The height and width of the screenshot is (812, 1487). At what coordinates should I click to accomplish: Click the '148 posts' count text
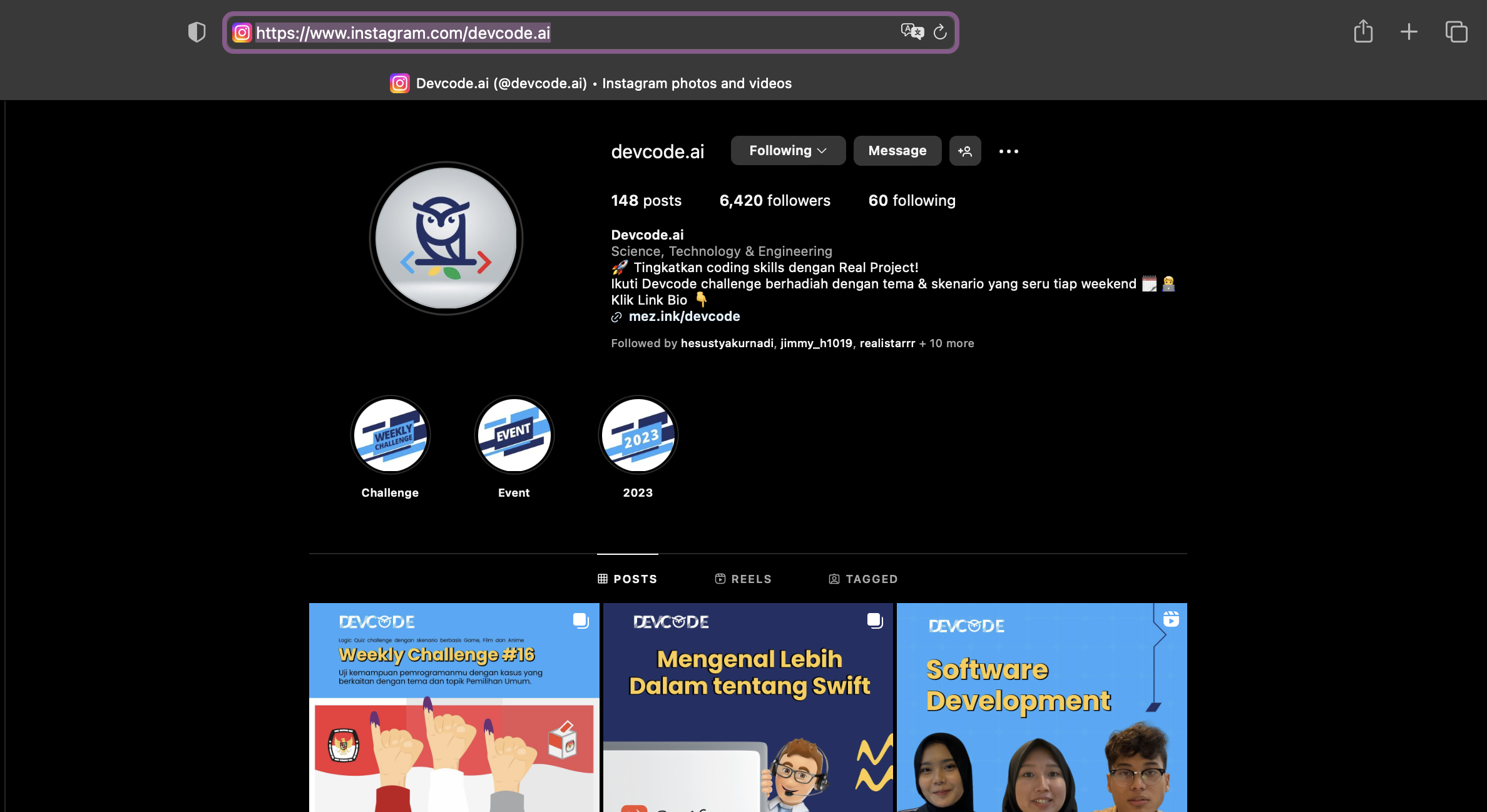pos(646,200)
